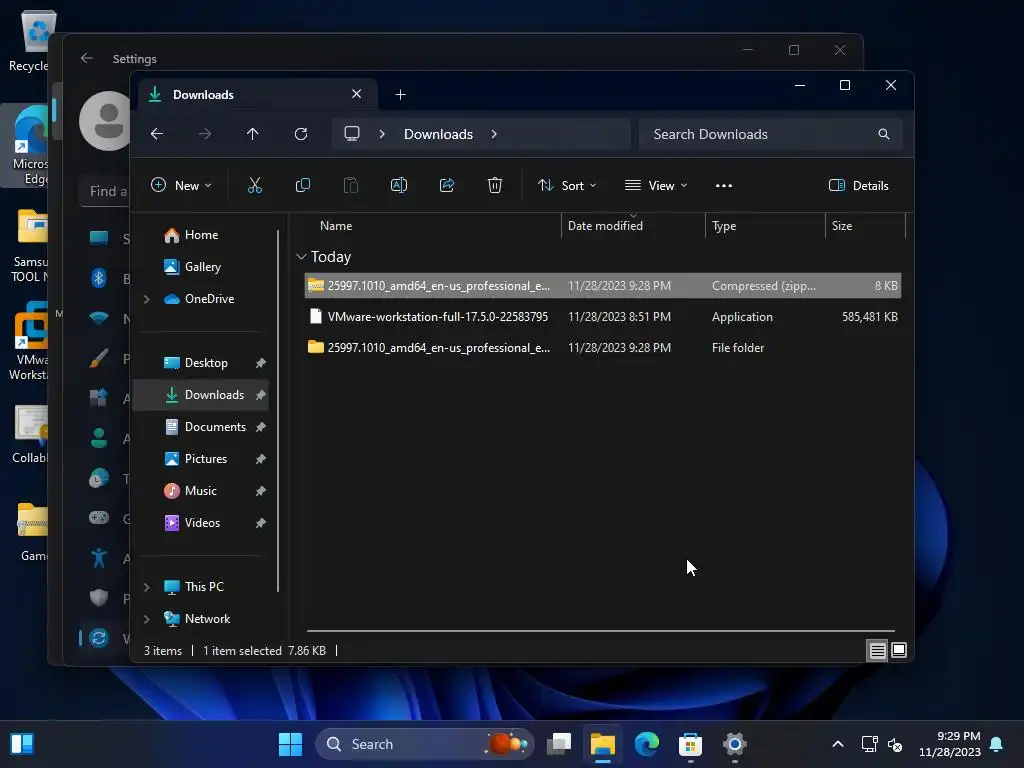Select Home in navigation pane
Viewport: 1024px width, 768px height.
(201, 235)
